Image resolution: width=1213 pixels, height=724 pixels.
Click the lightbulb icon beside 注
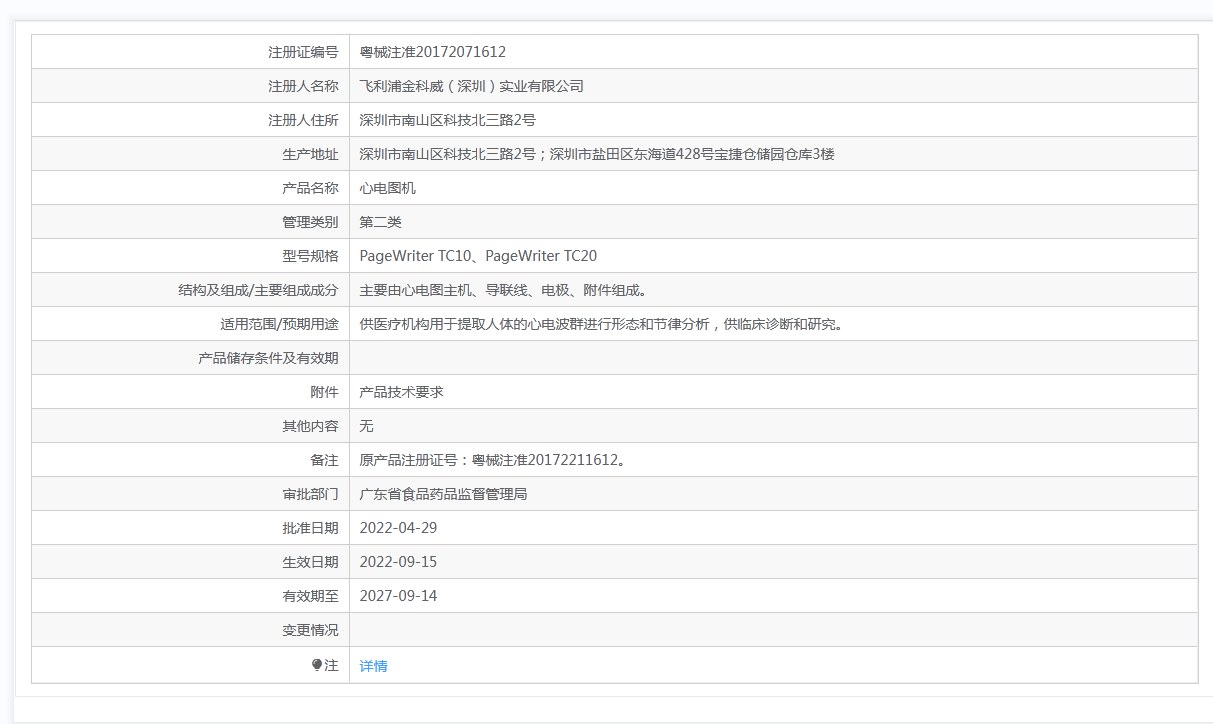click(x=317, y=665)
